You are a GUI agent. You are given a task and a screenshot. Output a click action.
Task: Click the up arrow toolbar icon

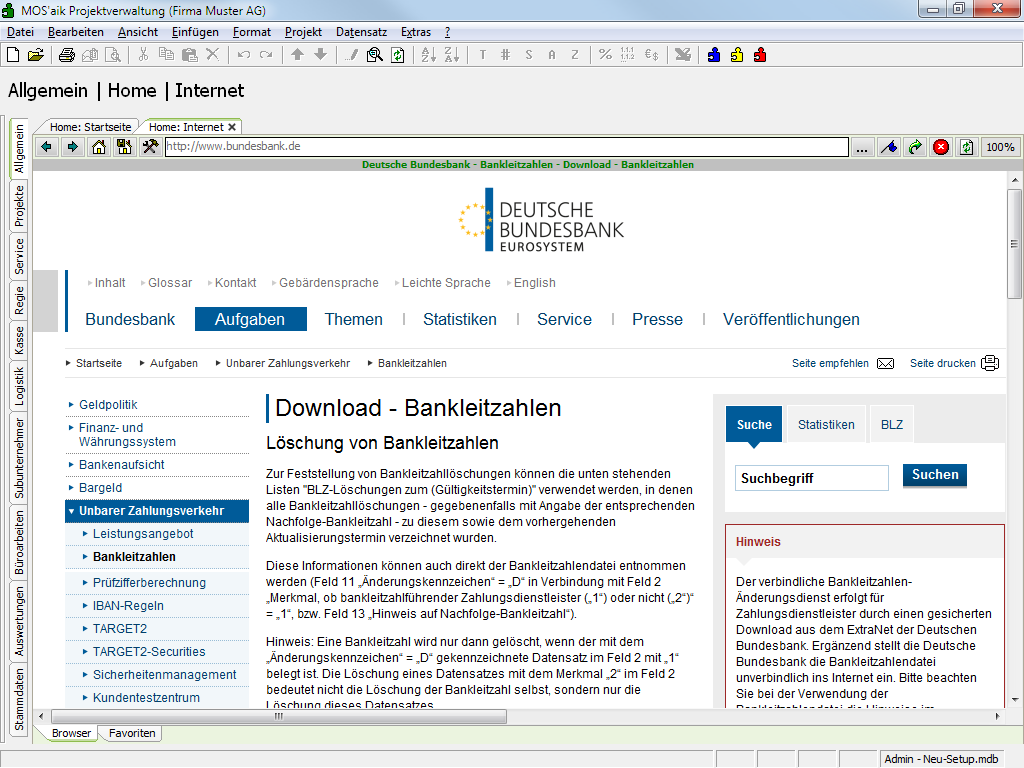coord(297,55)
